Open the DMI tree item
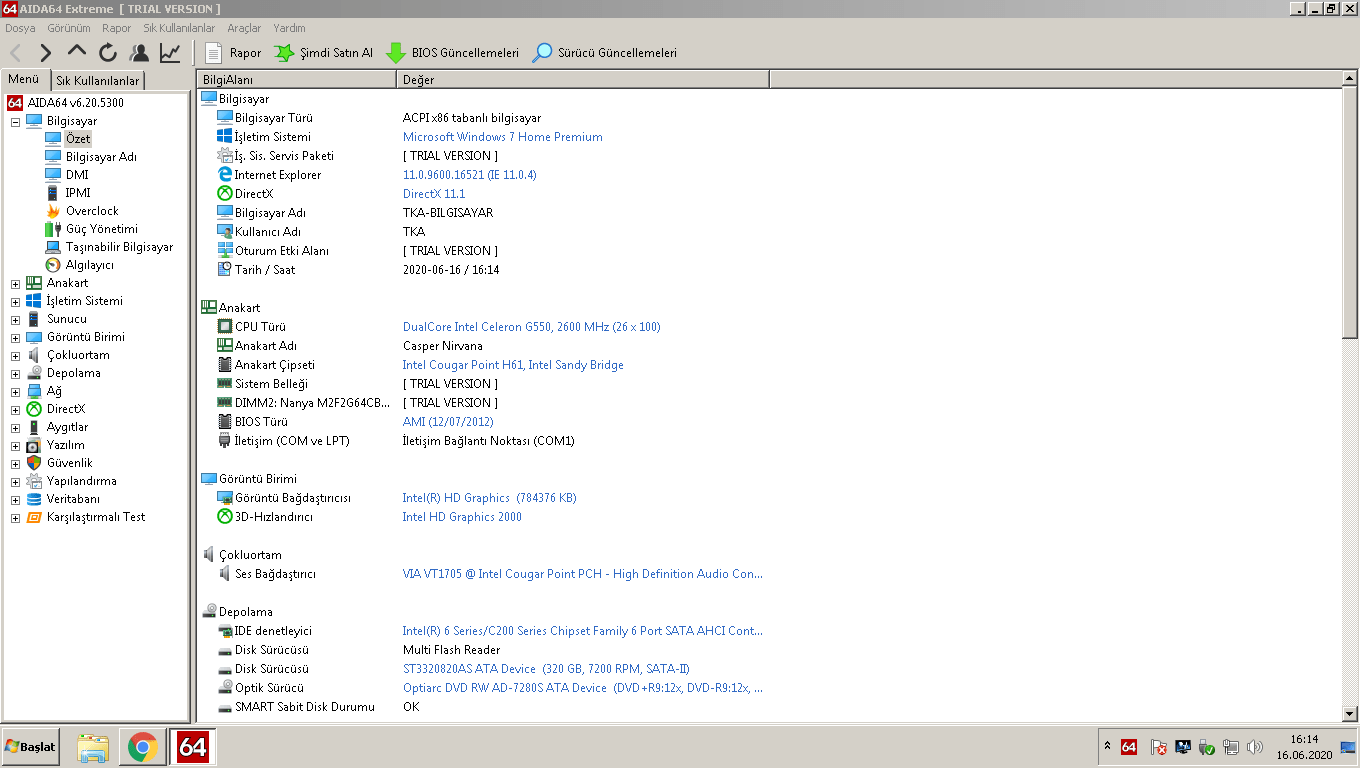 tap(77, 174)
